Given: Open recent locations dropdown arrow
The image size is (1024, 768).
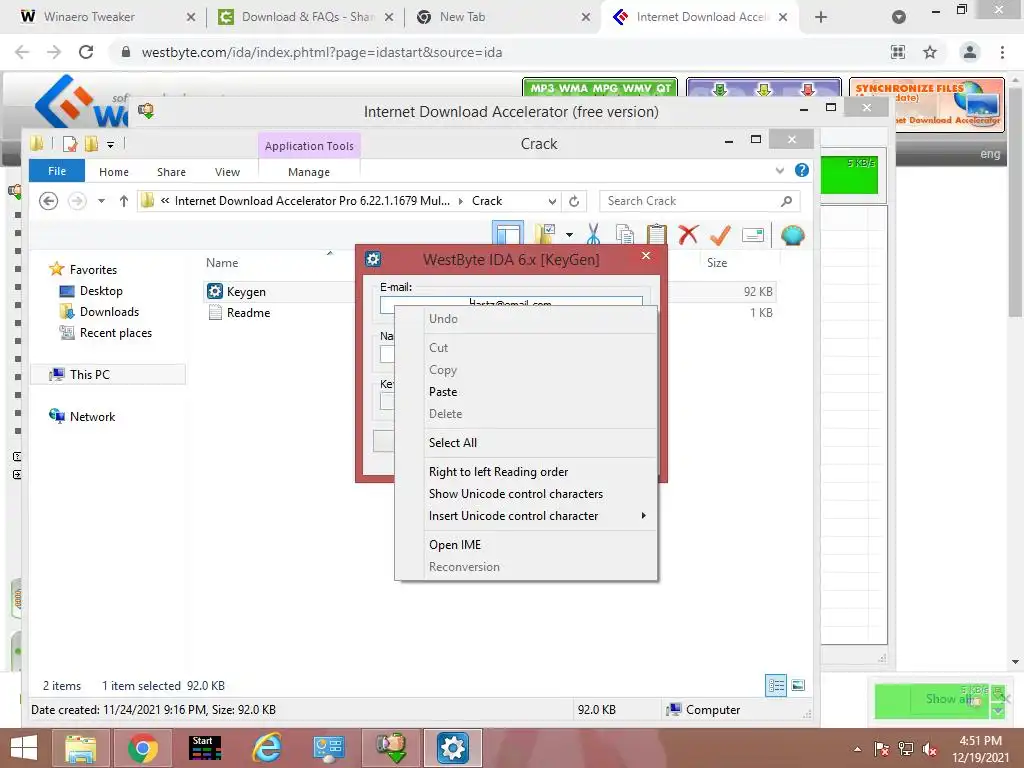Looking at the screenshot, I should (101, 201).
